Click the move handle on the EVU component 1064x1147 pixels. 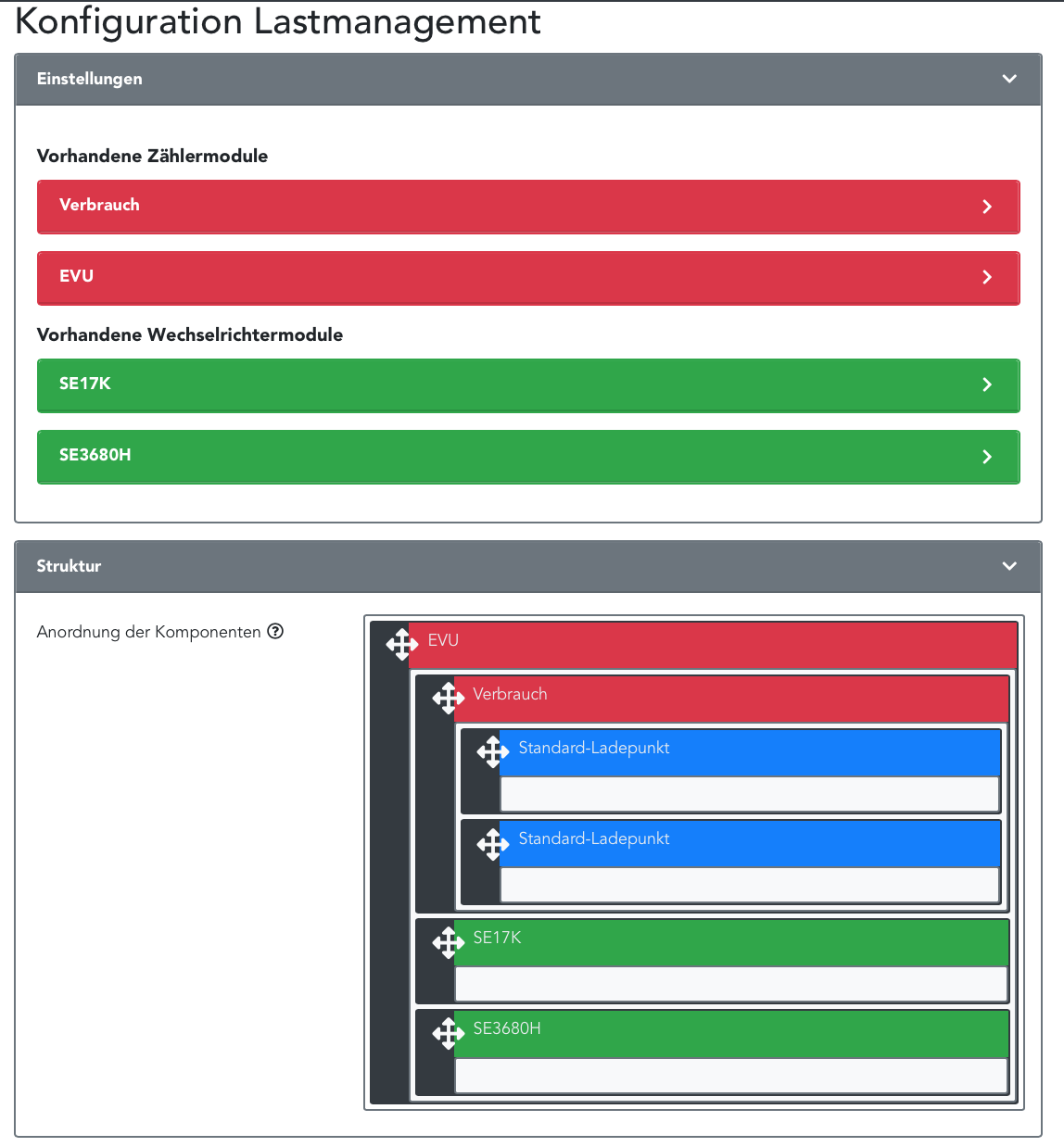pyautogui.click(x=402, y=644)
